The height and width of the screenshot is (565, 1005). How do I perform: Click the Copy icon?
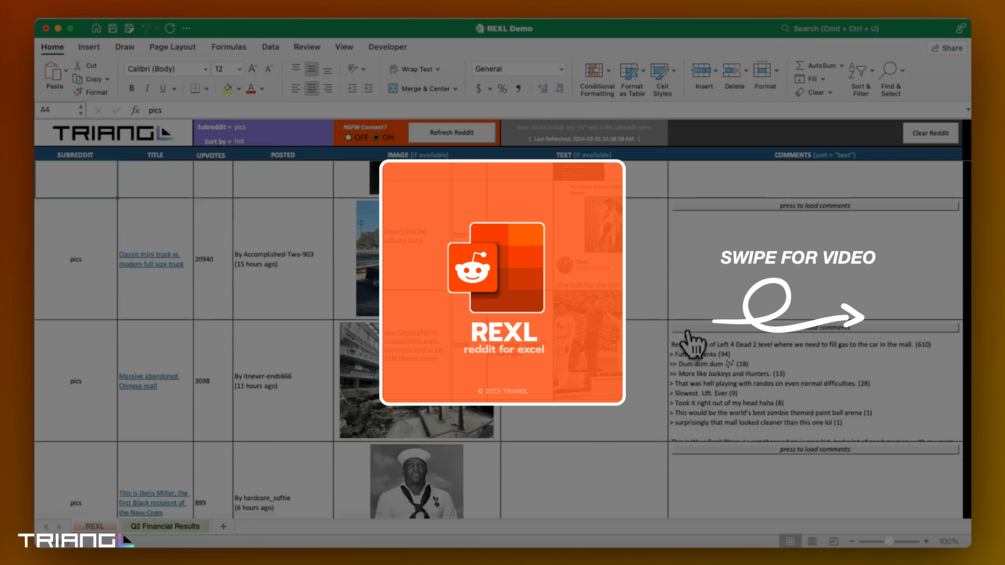click(x=78, y=79)
